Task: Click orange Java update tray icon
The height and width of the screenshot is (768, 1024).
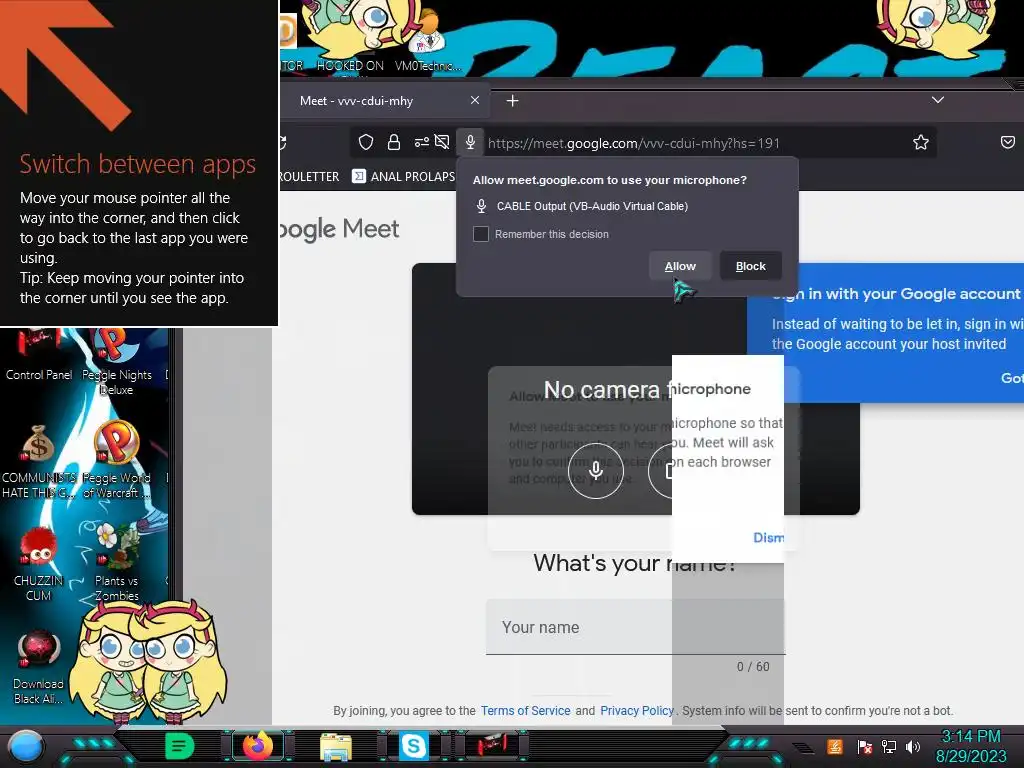Action: click(835, 746)
